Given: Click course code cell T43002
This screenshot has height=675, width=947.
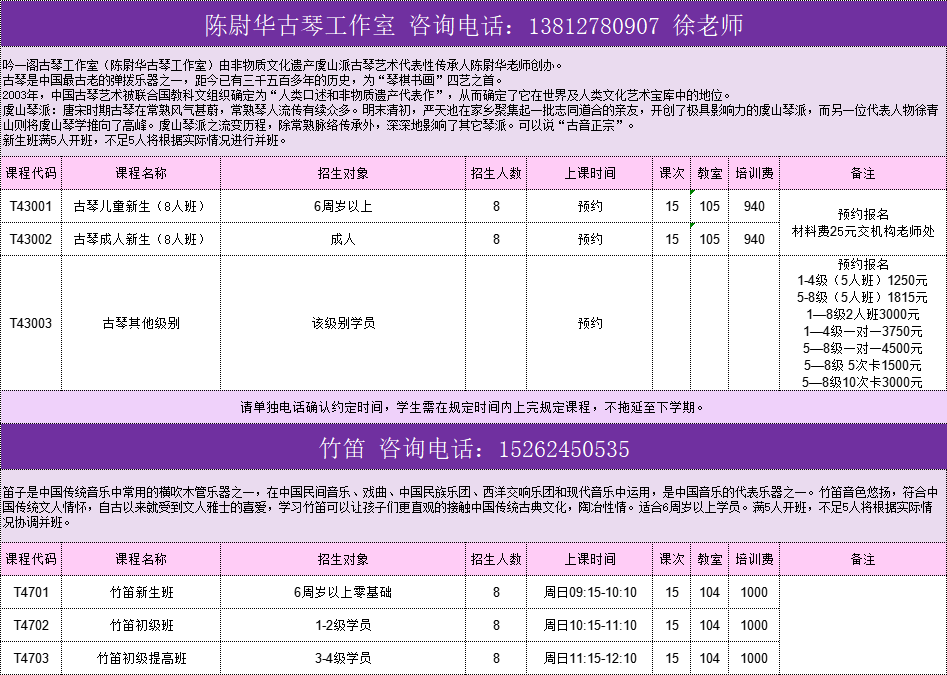Looking at the screenshot, I should pos(30,240).
